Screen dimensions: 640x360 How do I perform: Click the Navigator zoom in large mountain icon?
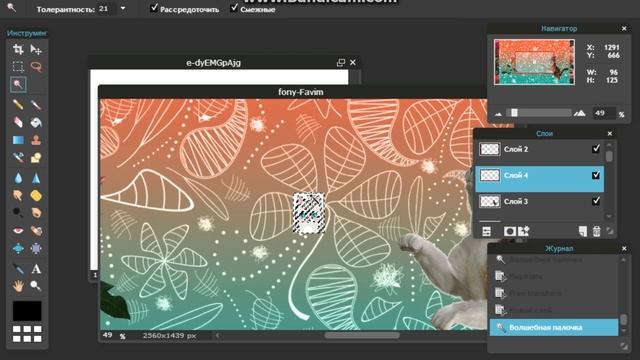580,113
